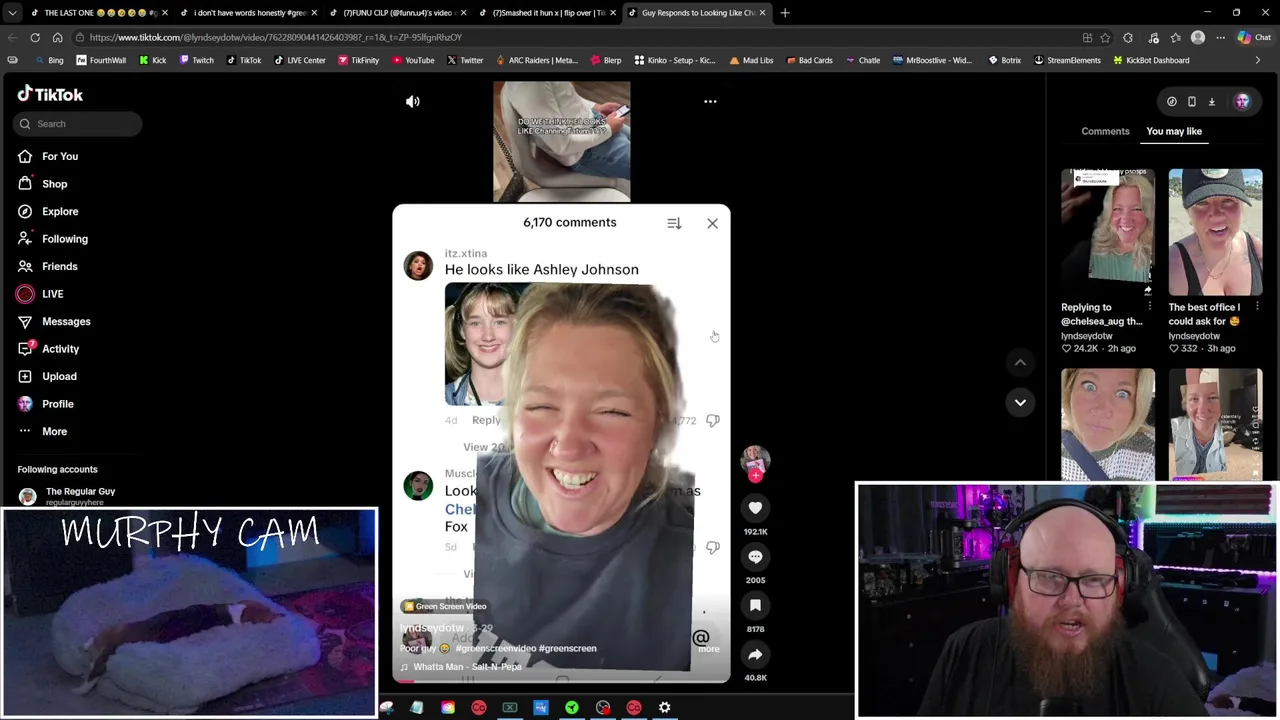The image size is (1280, 720).
Task: Save the video with the bookmark icon
Action: (755, 605)
